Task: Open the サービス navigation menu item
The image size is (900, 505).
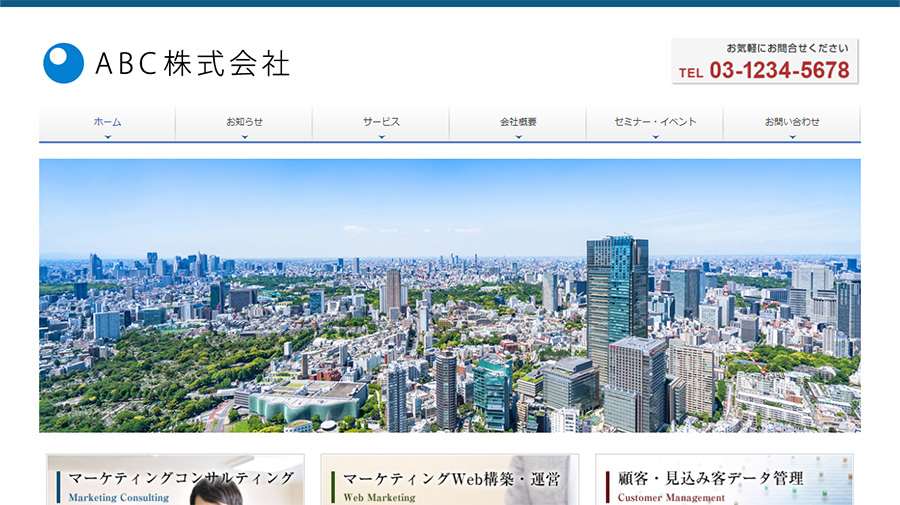Action: 381,122
